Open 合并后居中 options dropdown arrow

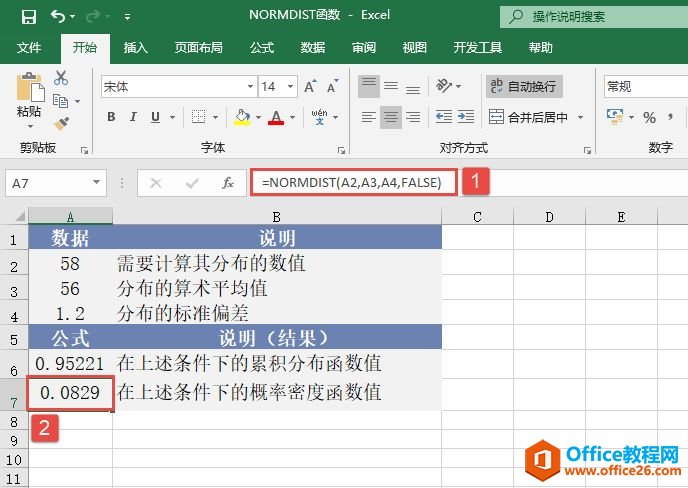click(x=580, y=117)
